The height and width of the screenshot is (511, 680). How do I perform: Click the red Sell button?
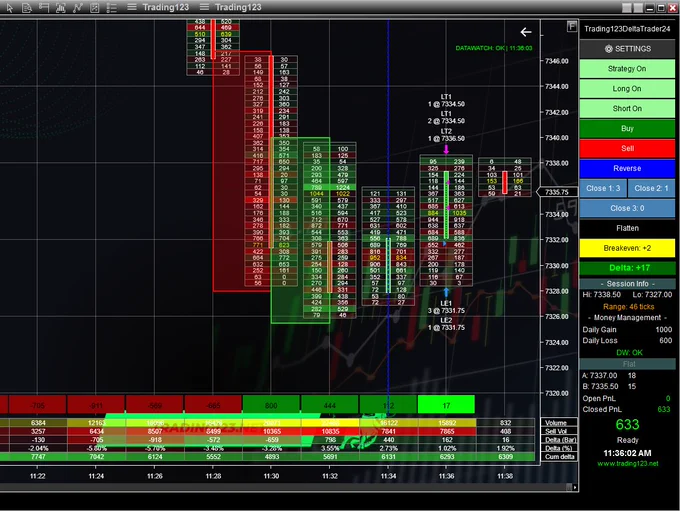click(x=627, y=148)
